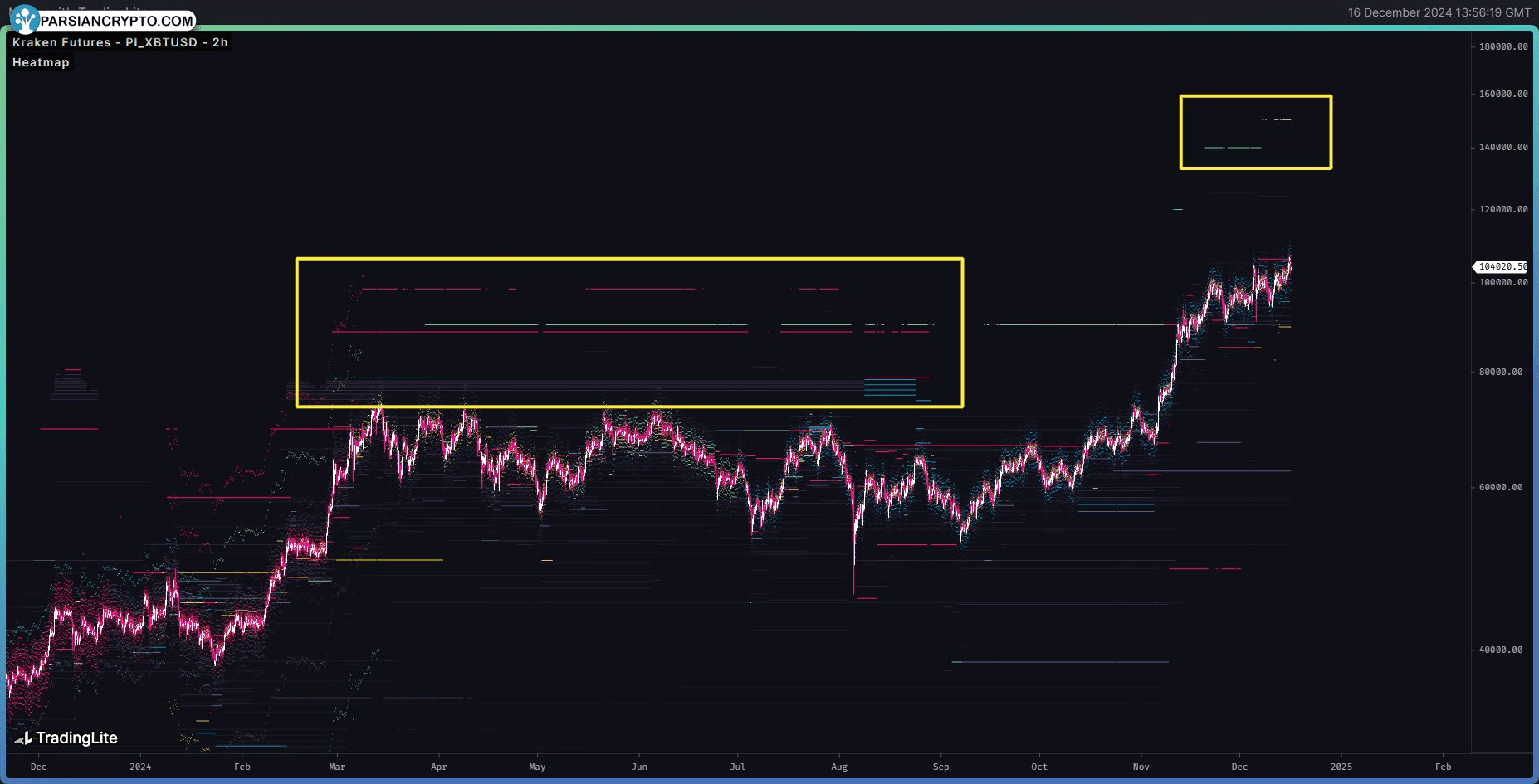The height and width of the screenshot is (784, 1539).
Task: Click the 60000.00 price axis label
Action: coord(1501,487)
